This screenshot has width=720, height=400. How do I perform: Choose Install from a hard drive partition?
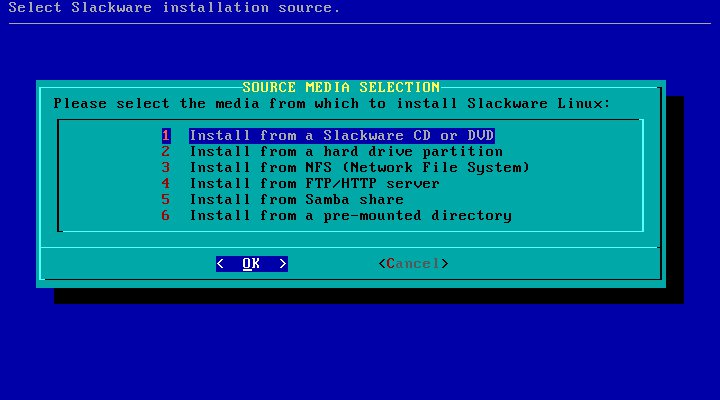346,152
